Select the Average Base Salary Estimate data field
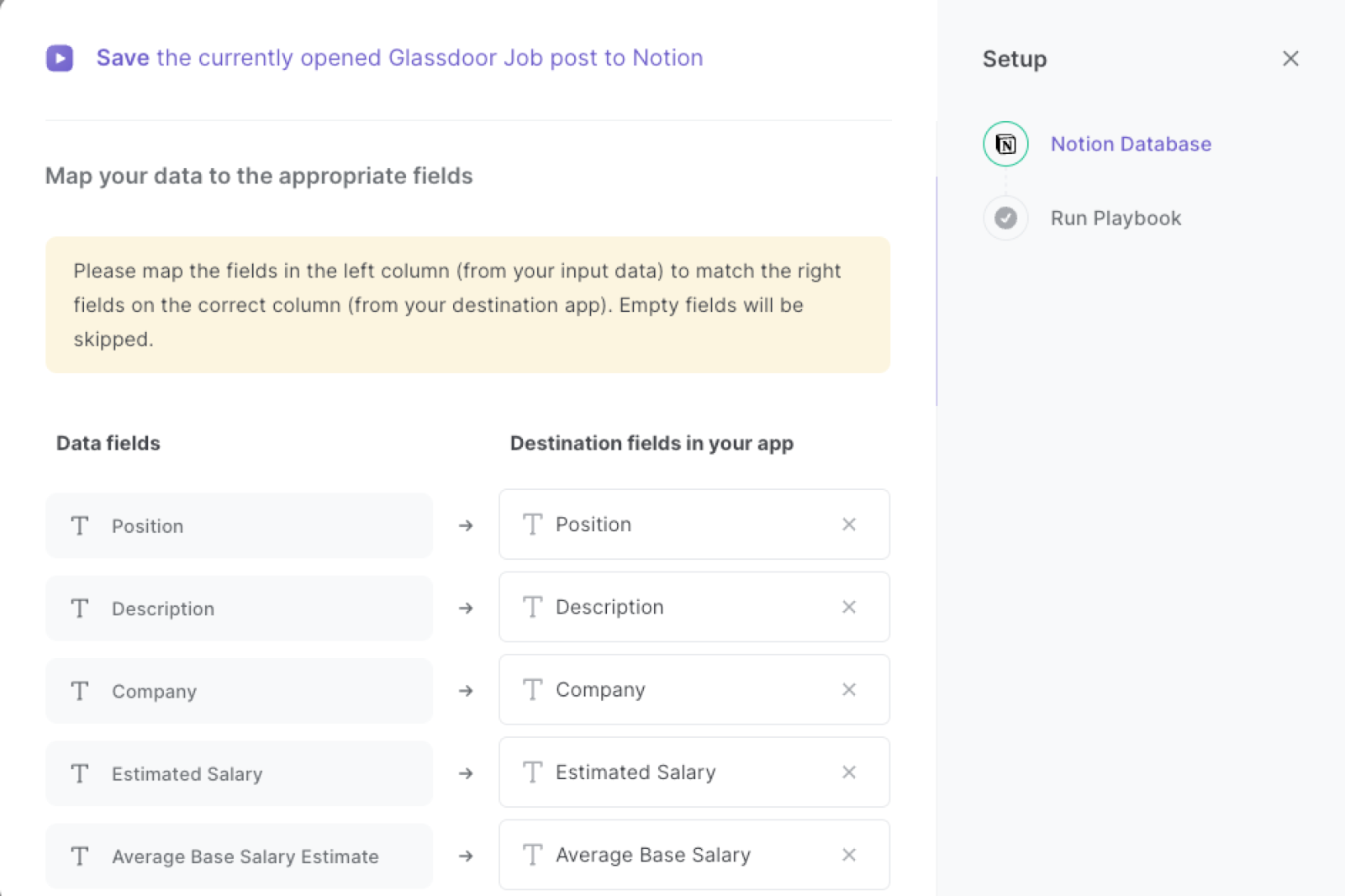The width and height of the screenshot is (1345, 896). click(x=239, y=856)
